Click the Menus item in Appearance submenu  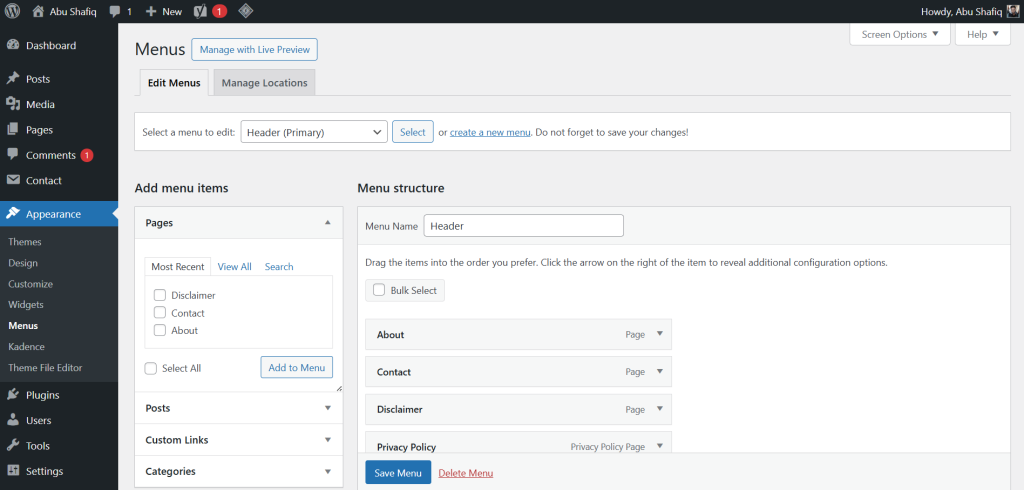point(23,325)
